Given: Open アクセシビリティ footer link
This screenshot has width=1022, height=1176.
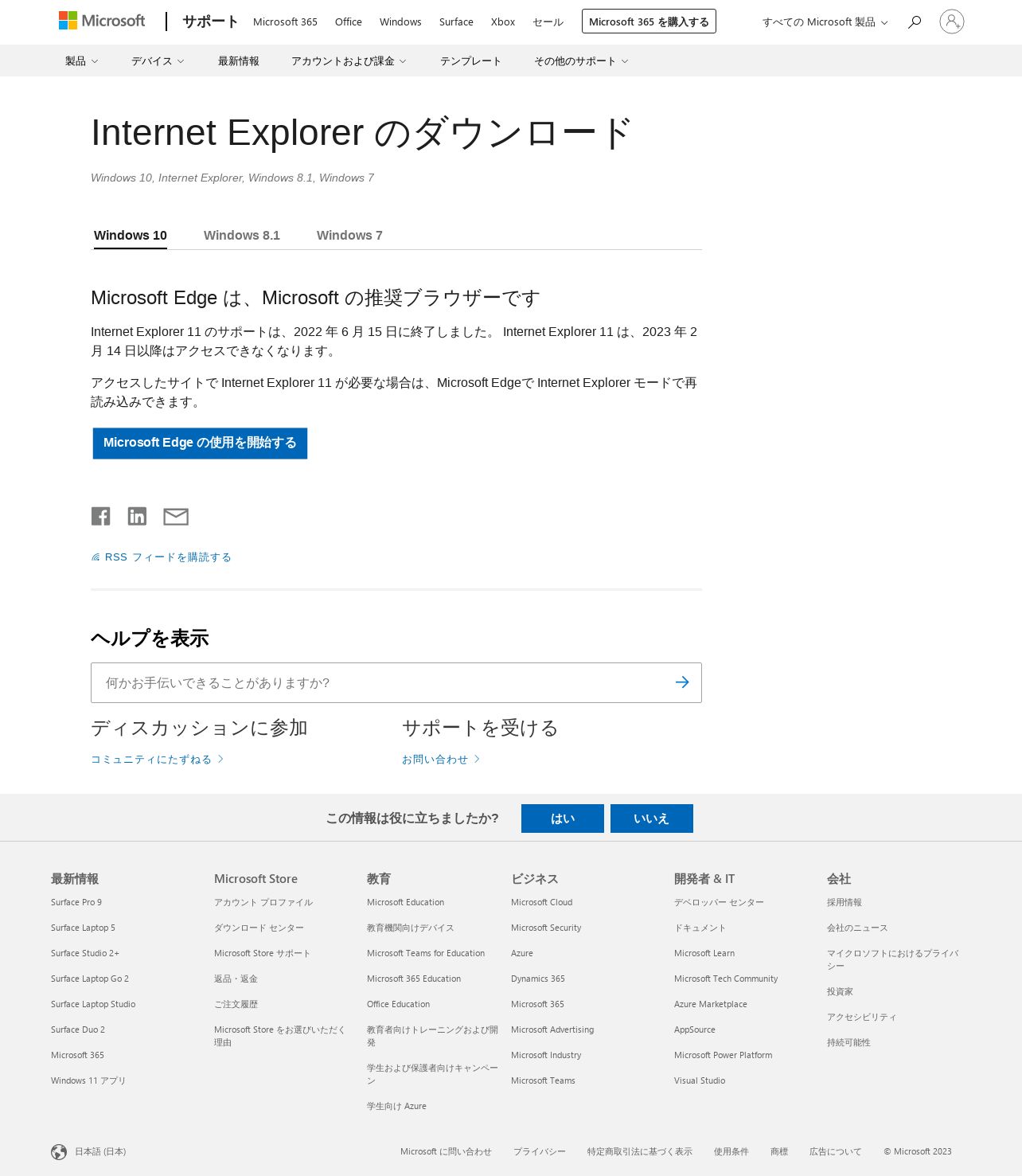Looking at the screenshot, I should (x=861, y=1017).
